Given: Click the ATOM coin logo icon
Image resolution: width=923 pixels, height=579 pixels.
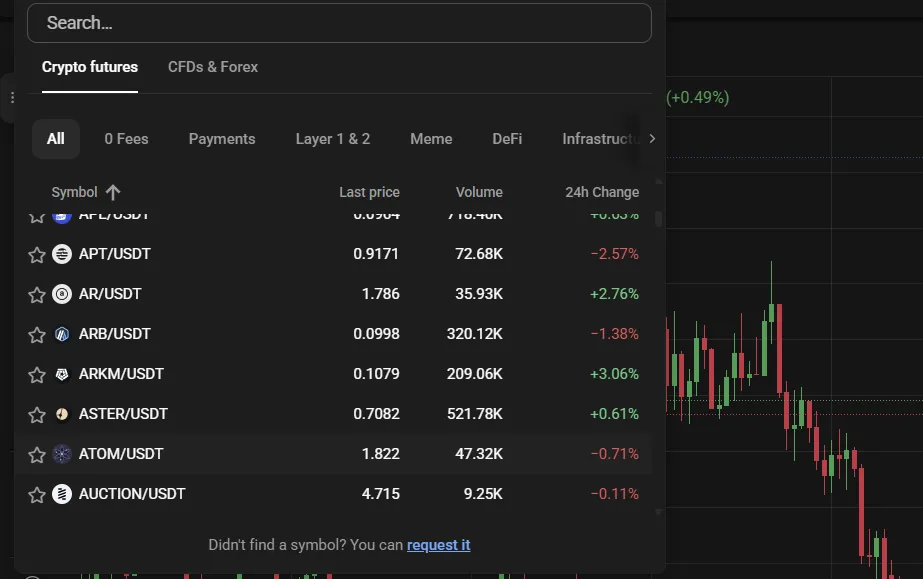Looking at the screenshot, I should pos(62,453).
